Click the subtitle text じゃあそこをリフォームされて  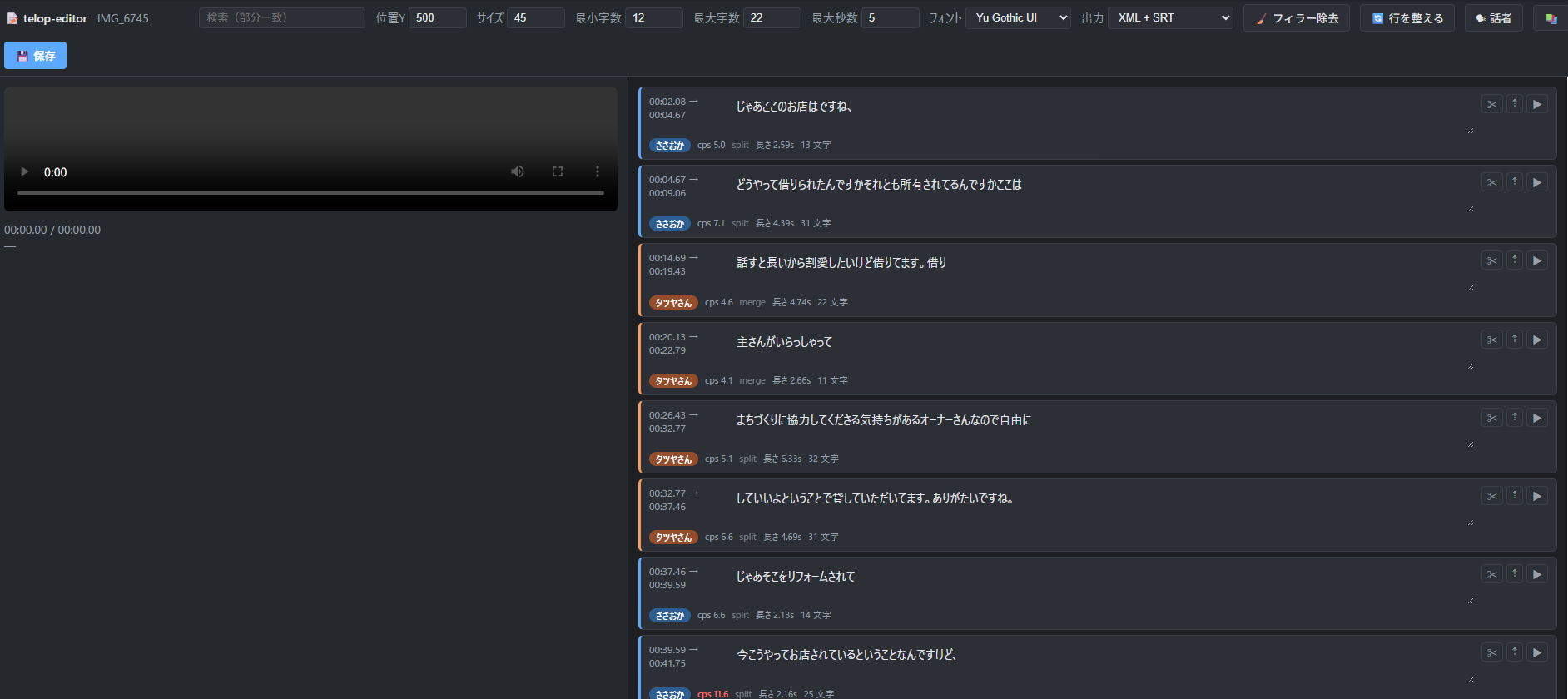796,577
